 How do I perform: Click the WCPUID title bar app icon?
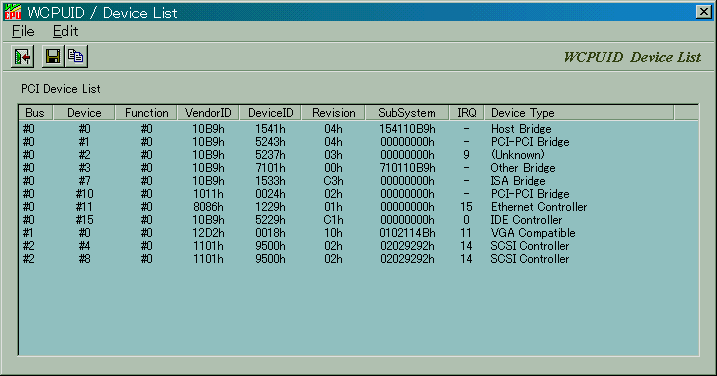pos(13,12)
